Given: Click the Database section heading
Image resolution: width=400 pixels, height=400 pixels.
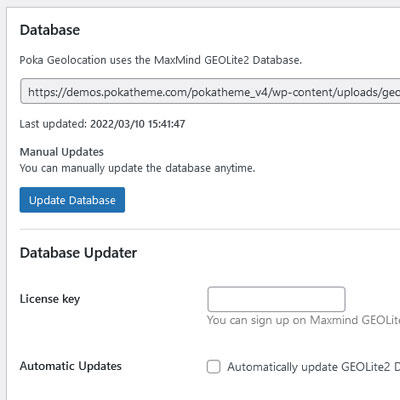Looking at the screenshot, I should tap(50, 30).
